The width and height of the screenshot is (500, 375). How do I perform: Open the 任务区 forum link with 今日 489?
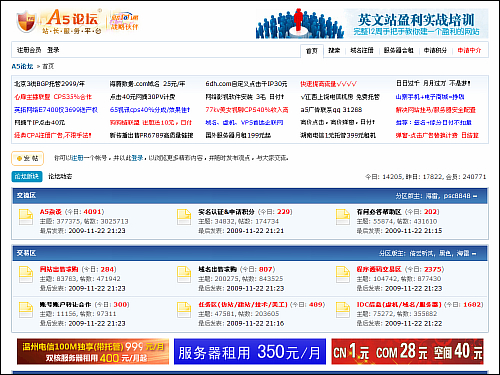pyautogui.click(x=243, y=304)
